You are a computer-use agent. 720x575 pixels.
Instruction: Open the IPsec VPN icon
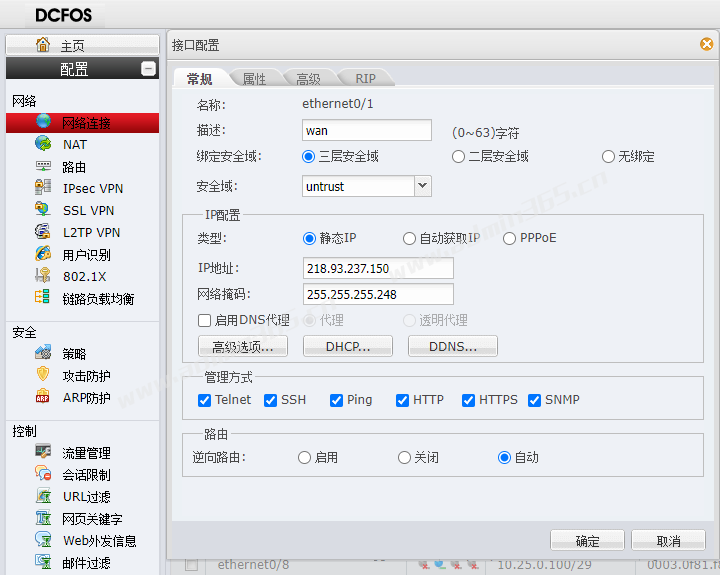pos(43,187)
